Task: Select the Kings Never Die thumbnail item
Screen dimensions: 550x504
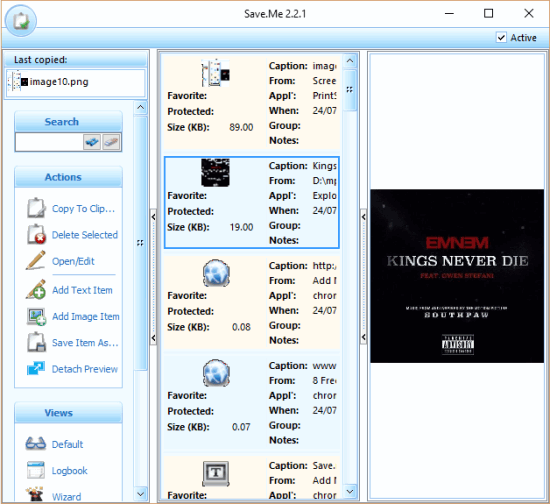Action: [x=215, y=173]
